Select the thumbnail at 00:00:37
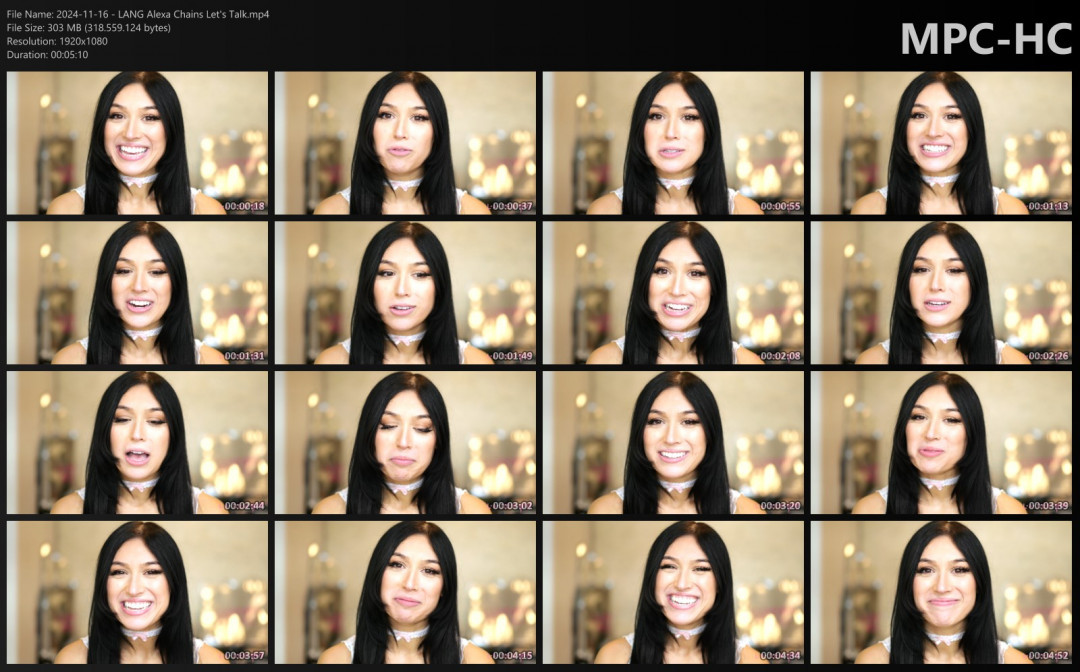This screenshot has height=672, width=1080. click(x=405, y=143)
